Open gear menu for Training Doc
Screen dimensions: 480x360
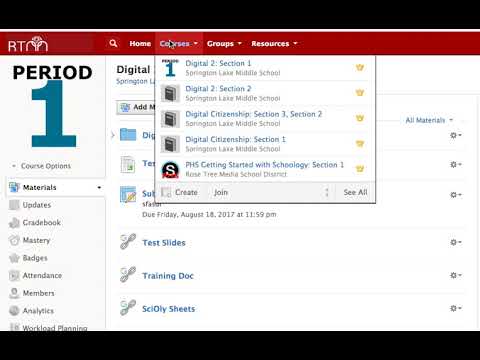point(455,275)
